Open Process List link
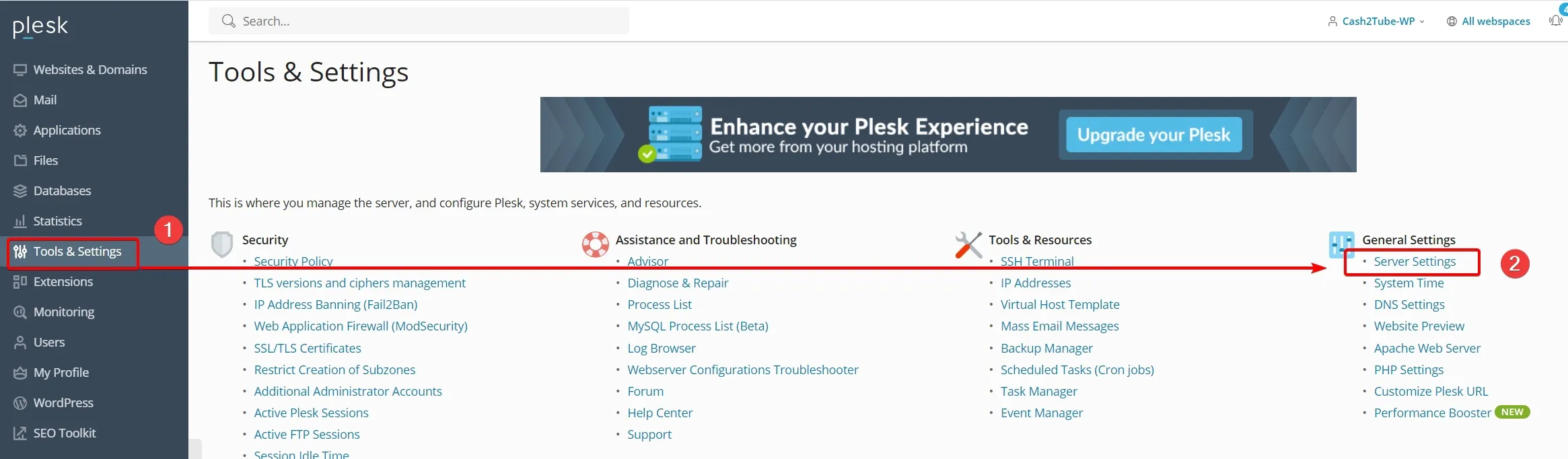Screen dimensions: 1568x459 point(660,305)
